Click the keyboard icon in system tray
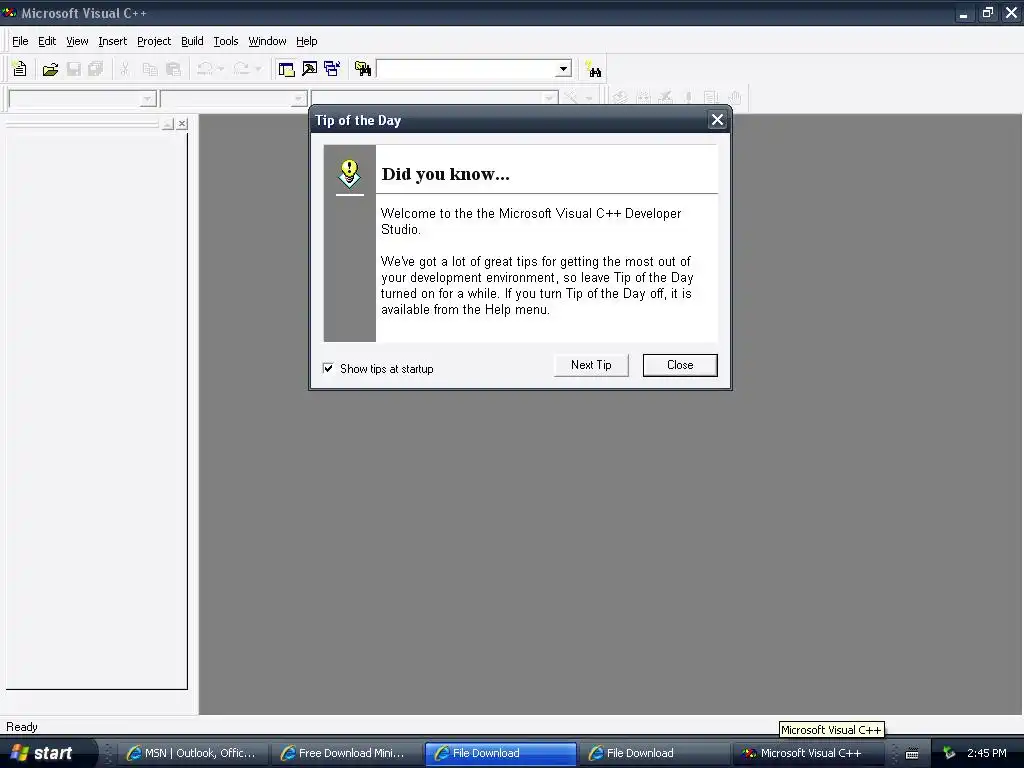Viewport: 1024px width, 768px height. click(912, 754)
